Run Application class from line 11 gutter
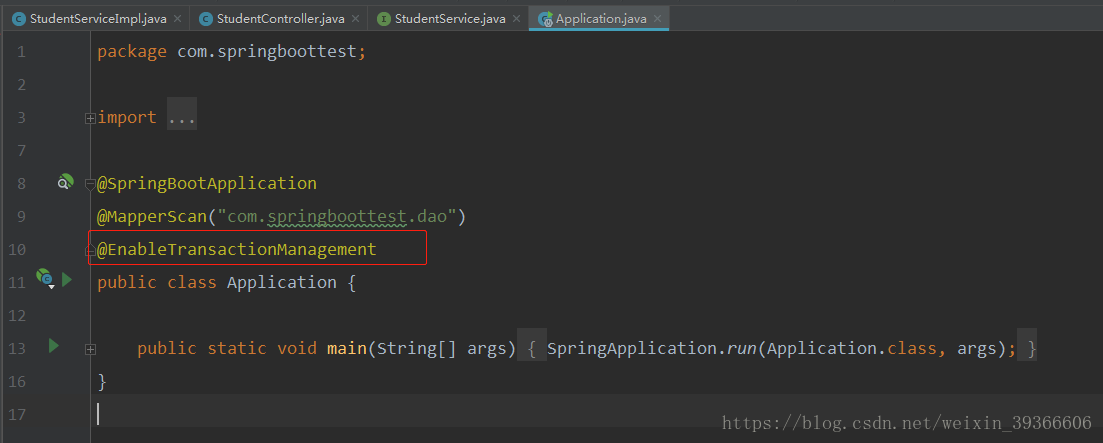The image size is (1103, 443). click(x=67, y=280)
